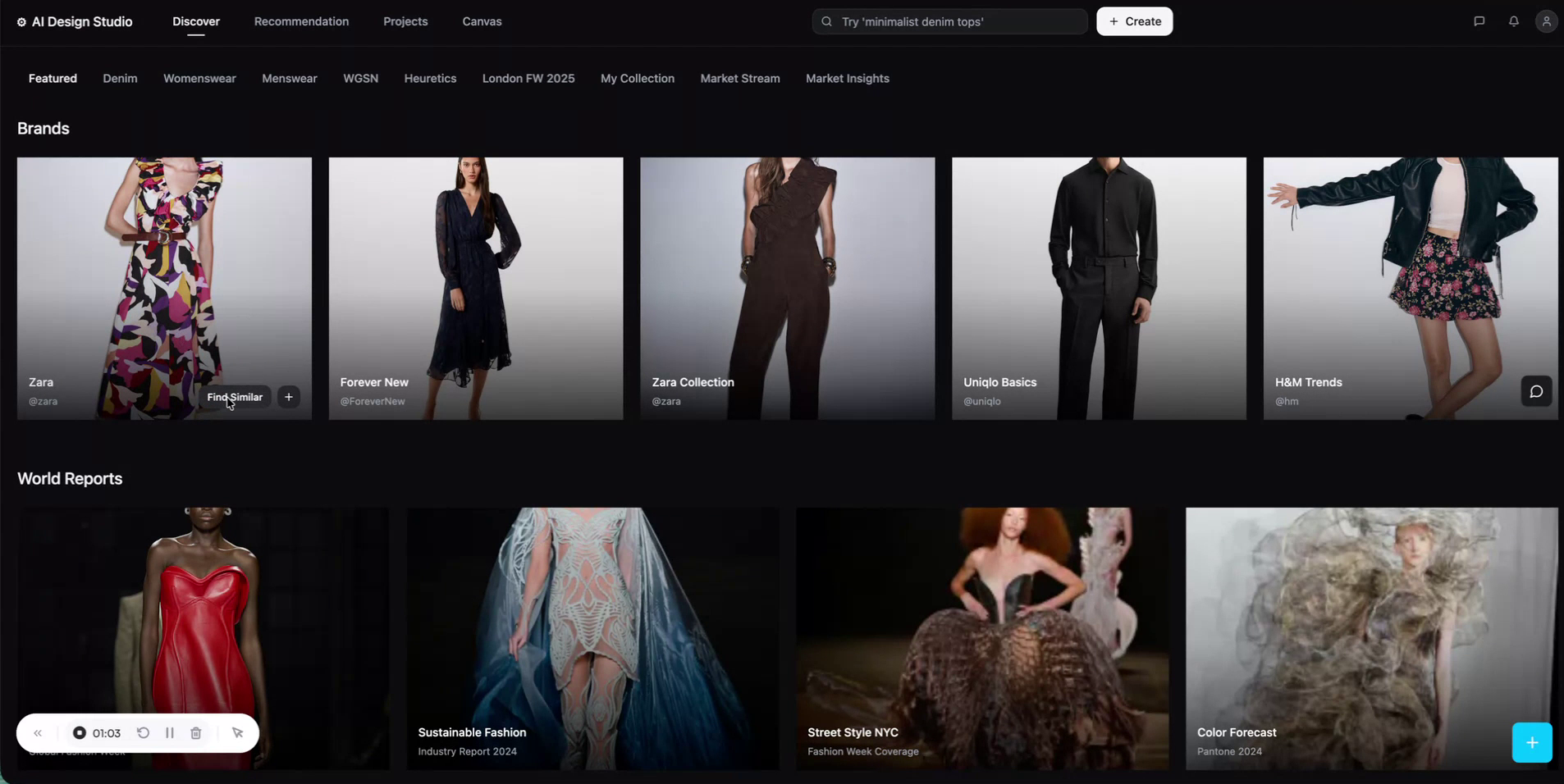Image resolution: width=1564 pixels, height=784 pixels.
Task: Select the London FW 2025 category
Action: click(x=528, y=79)
